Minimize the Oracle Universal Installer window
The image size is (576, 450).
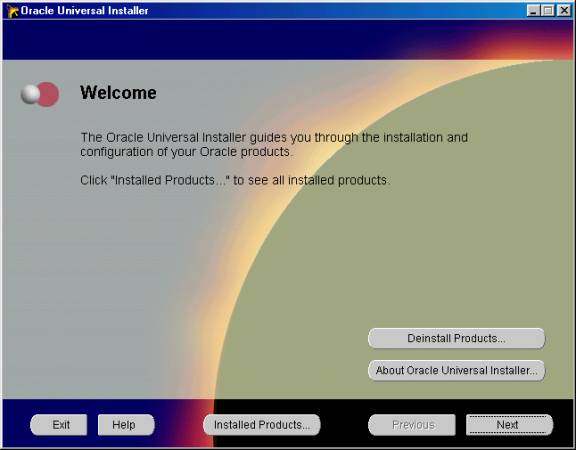(x=533, y=11)
